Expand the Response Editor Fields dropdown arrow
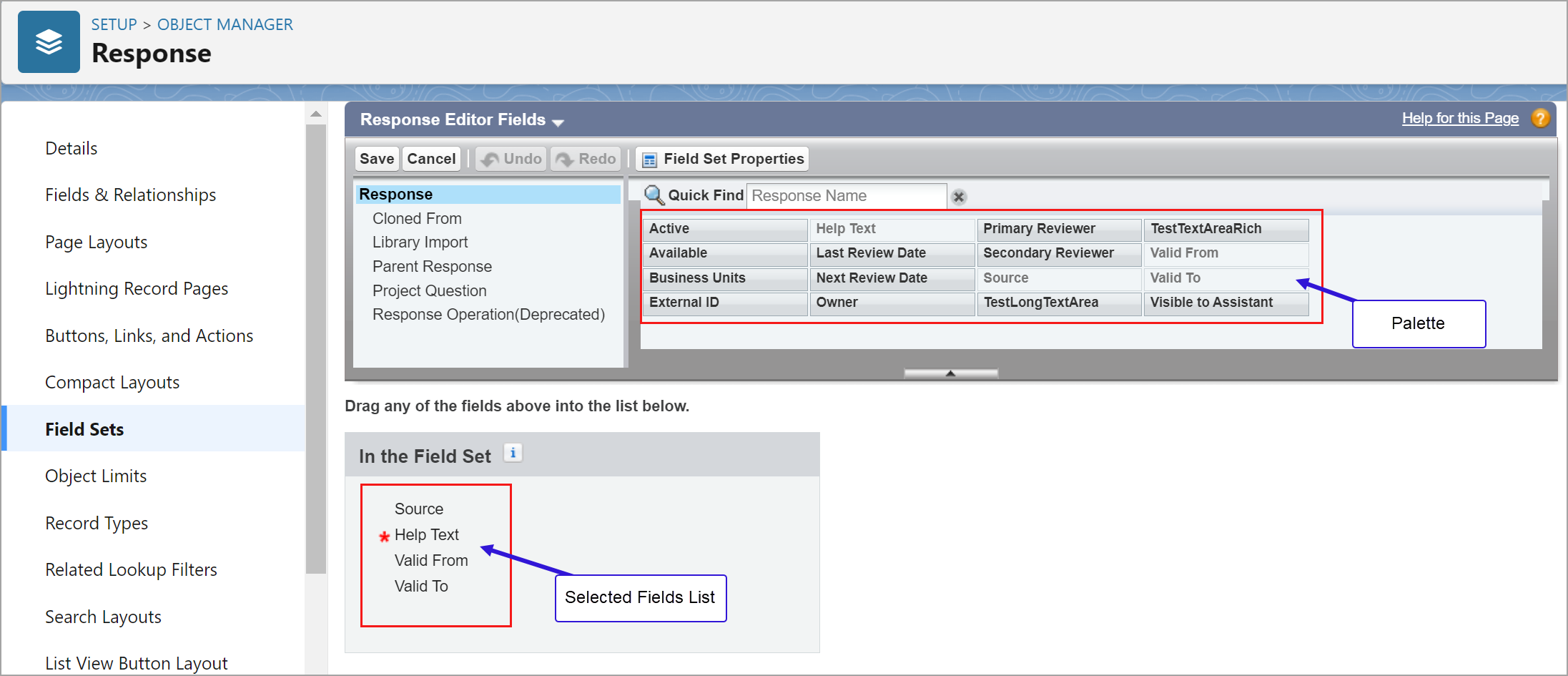This screenshot has width=1568, height=676. 558,122
